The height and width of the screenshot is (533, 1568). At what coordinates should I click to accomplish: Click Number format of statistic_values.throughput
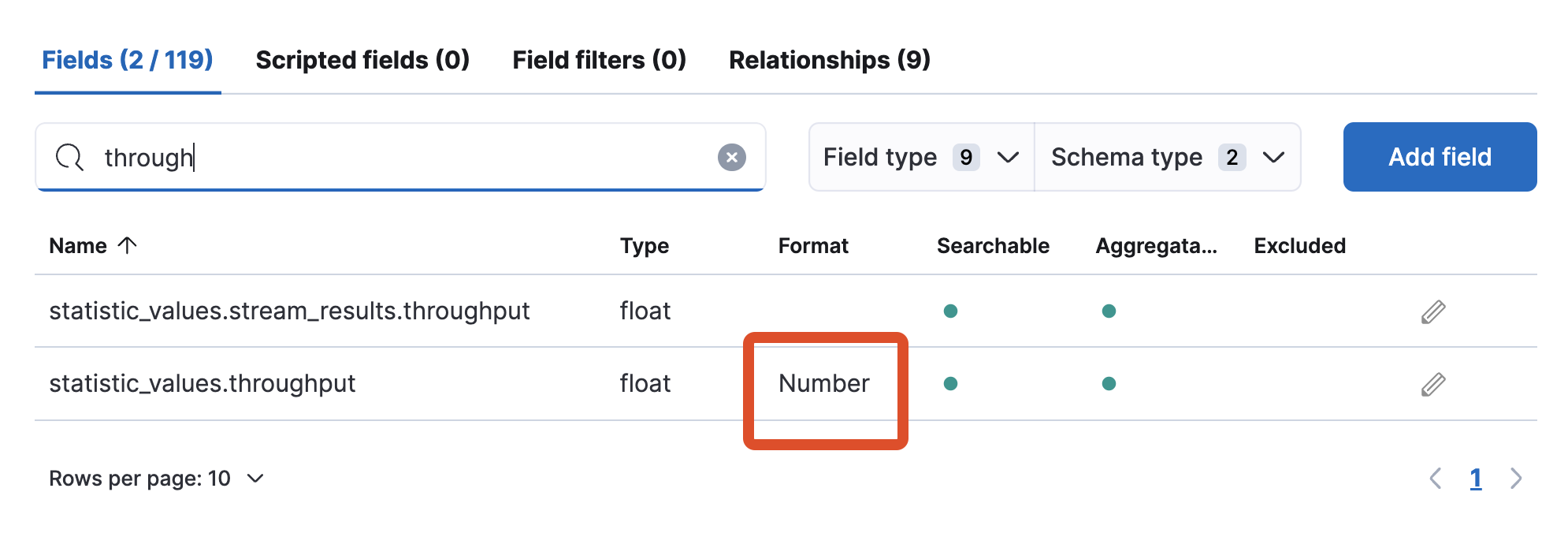pos(823,384)
